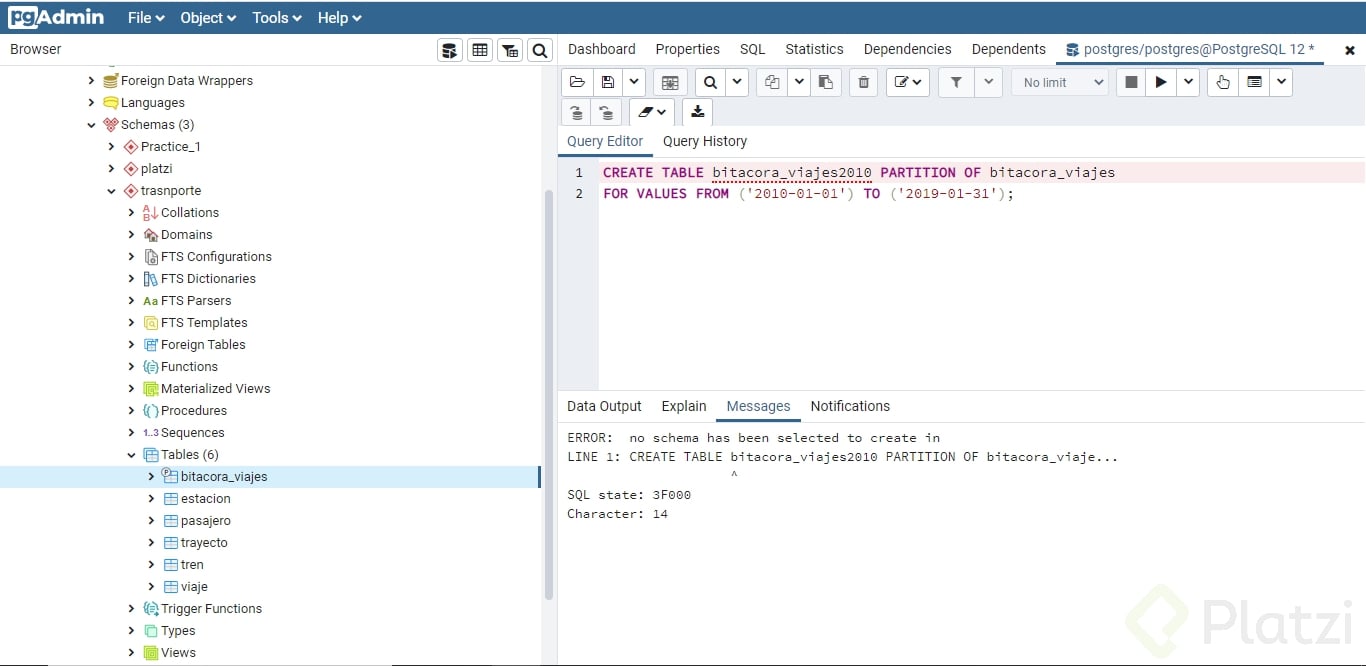Click the Browser panel vertical scrollbar
The image size is (1366, 666).
(x=548, y=395)
